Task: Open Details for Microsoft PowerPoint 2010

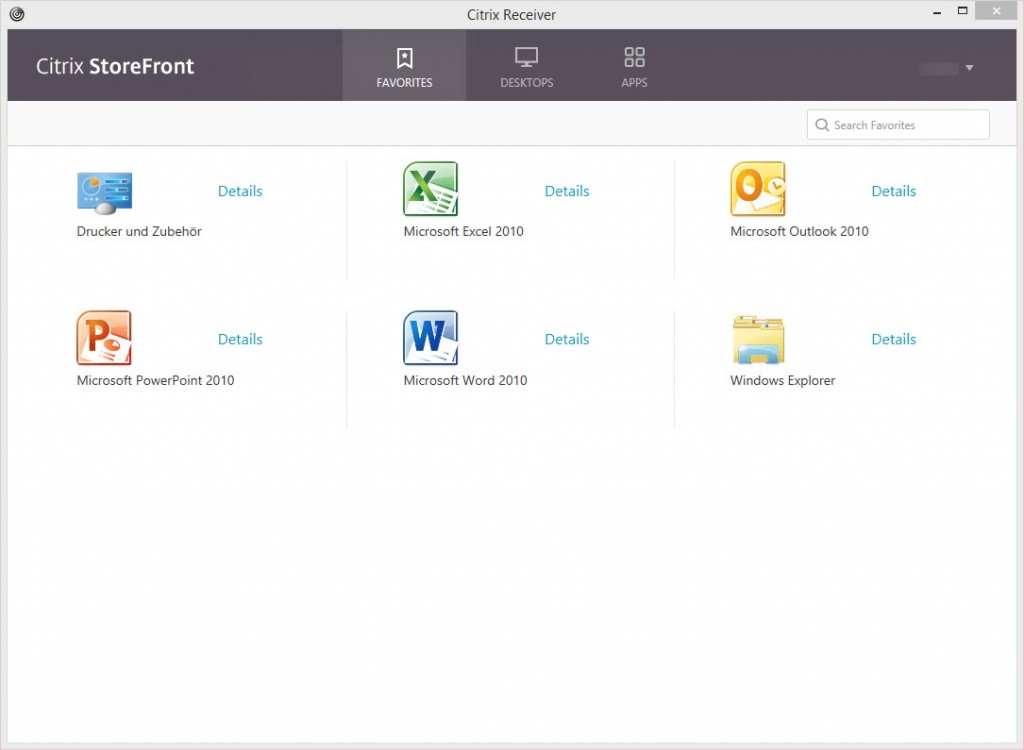Action: point(240,339)
